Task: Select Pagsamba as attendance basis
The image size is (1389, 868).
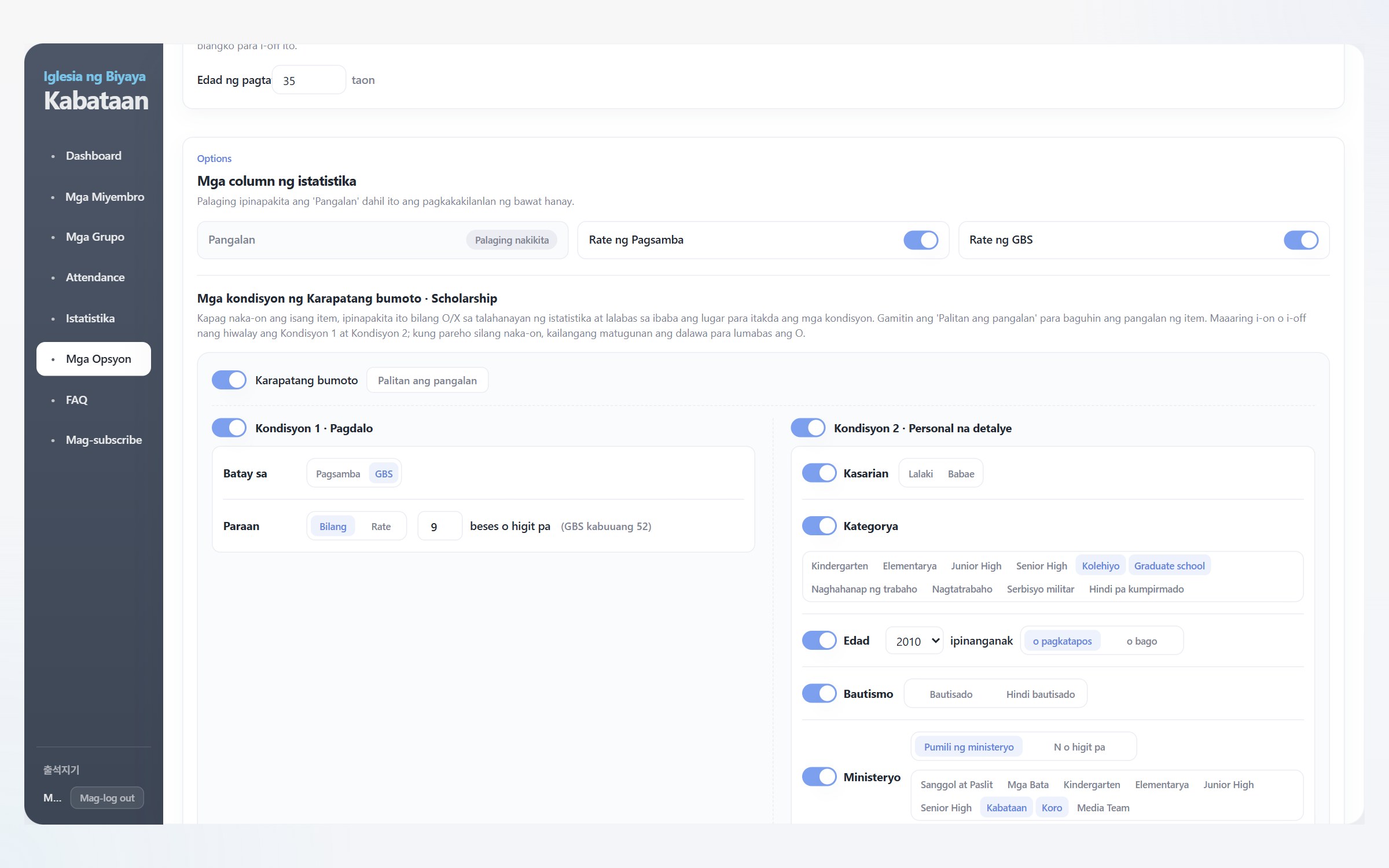Action: [338, 474]
